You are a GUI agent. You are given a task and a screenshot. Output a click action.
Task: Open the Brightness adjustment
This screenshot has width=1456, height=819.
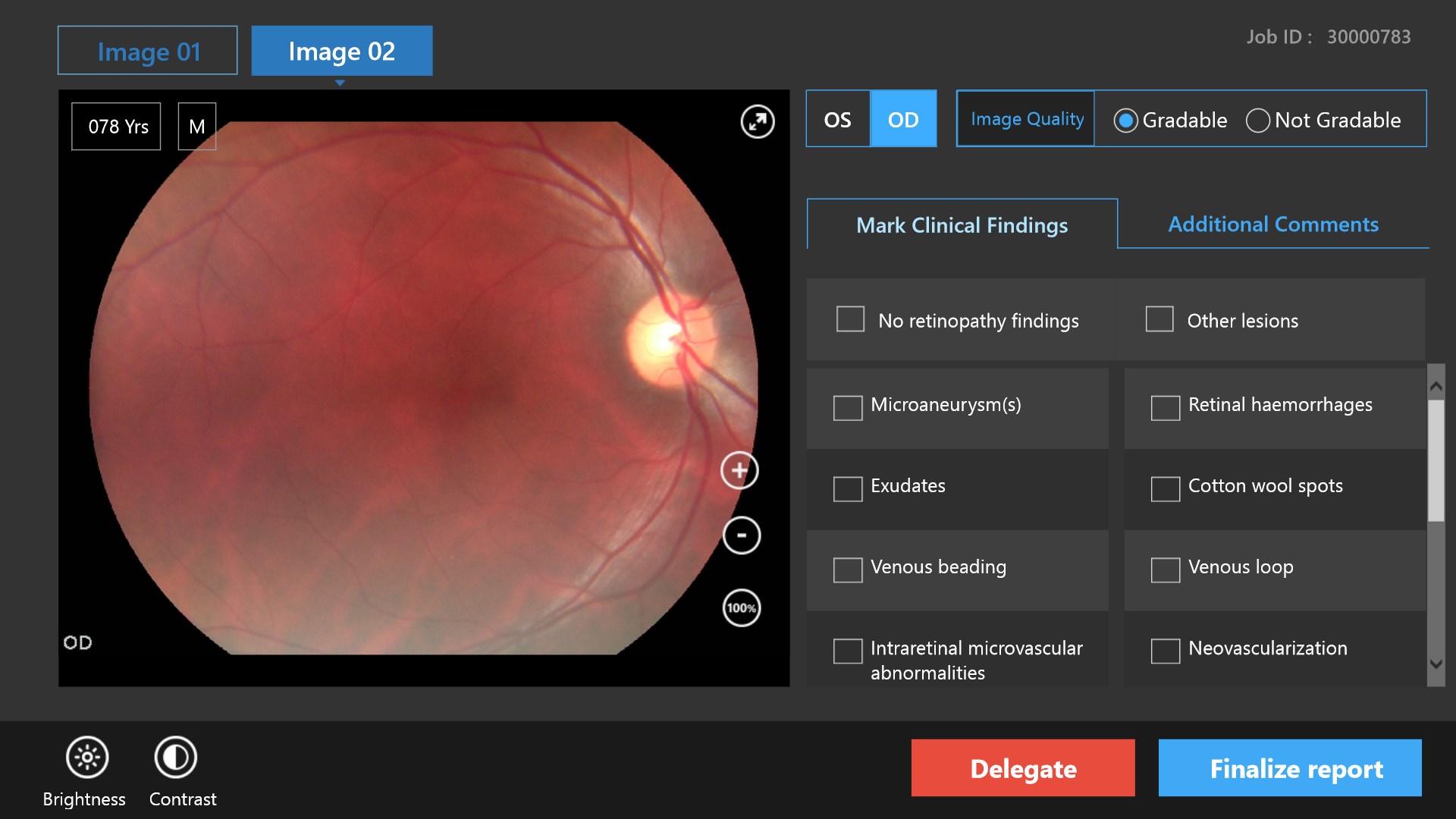point(87,758)
